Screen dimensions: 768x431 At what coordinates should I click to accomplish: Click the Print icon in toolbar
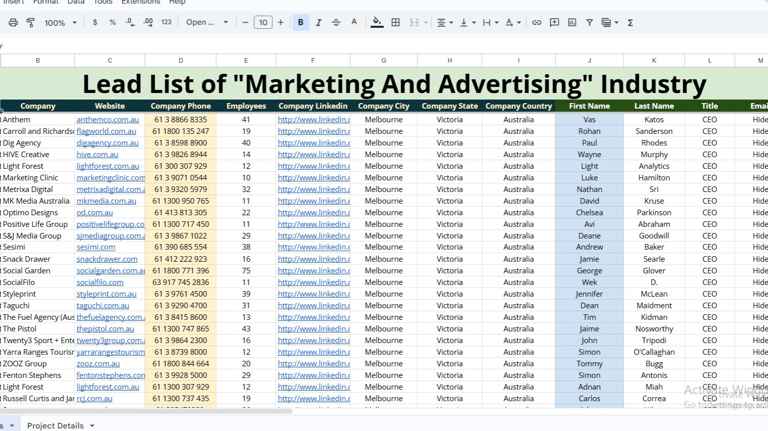tap(13, 22)
